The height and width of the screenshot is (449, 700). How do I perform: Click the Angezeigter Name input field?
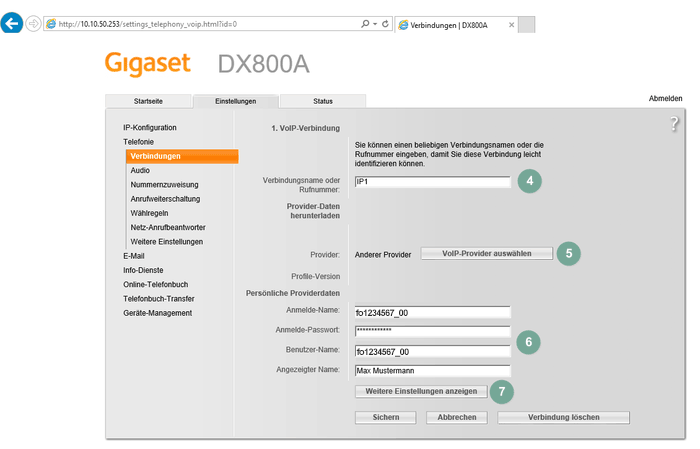click(432, 370)
